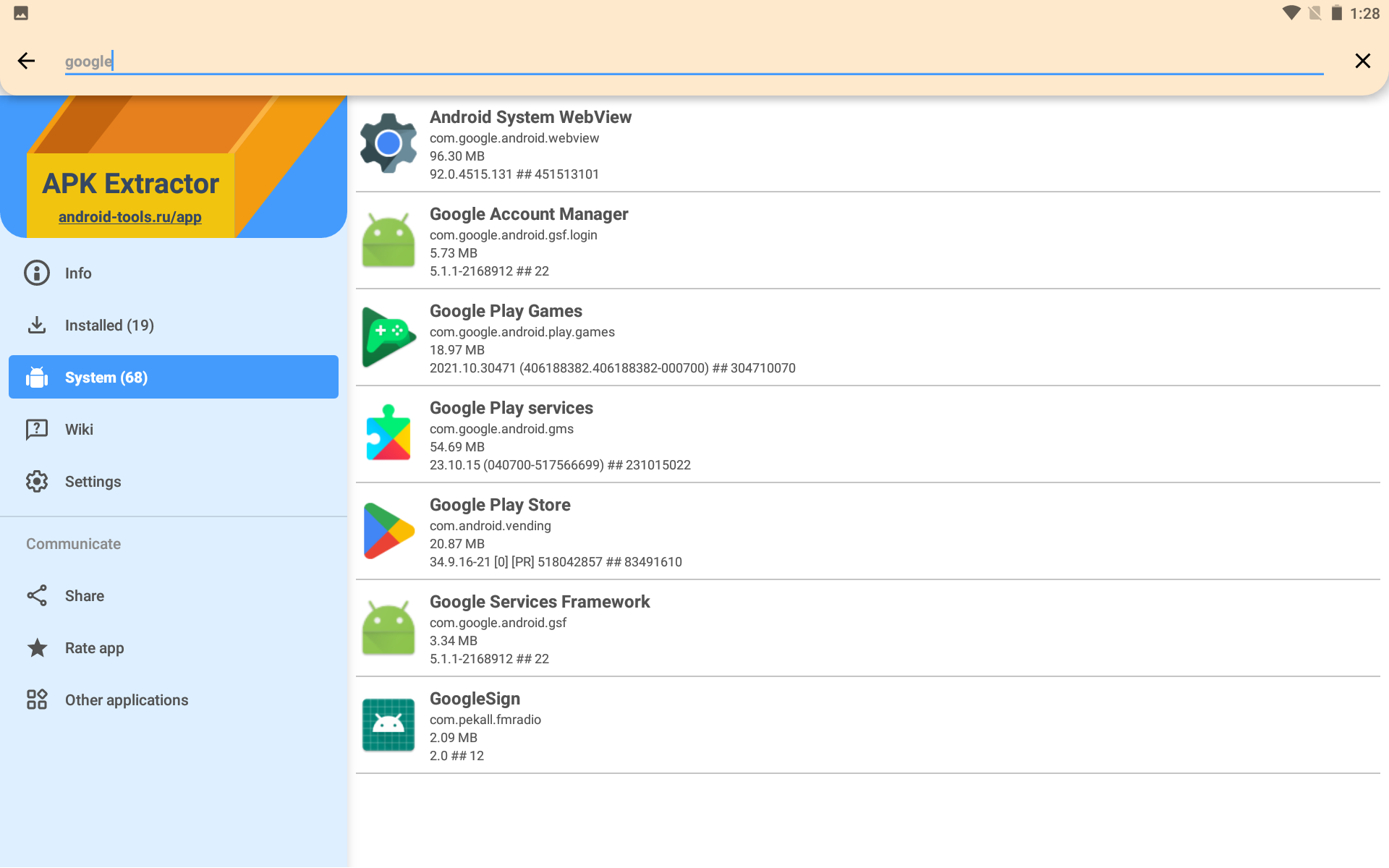Image resolution: width=1389 pixels, height=868 pixels.
Task: Select the Android System WebView title
Action: pos(530,117)
